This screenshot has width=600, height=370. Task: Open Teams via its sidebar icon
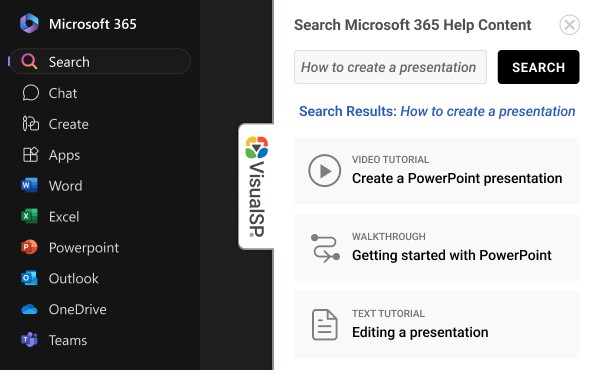click(x=29, y=340)
